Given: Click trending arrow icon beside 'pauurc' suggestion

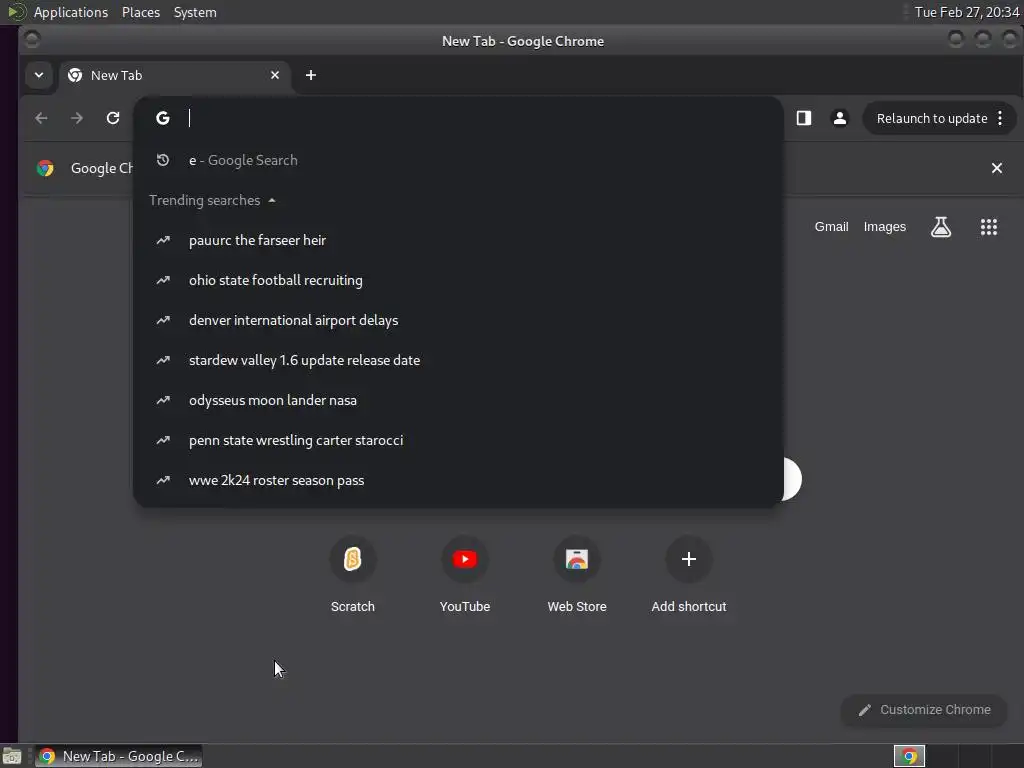Looking at the screenshot, I should point(163,240).
